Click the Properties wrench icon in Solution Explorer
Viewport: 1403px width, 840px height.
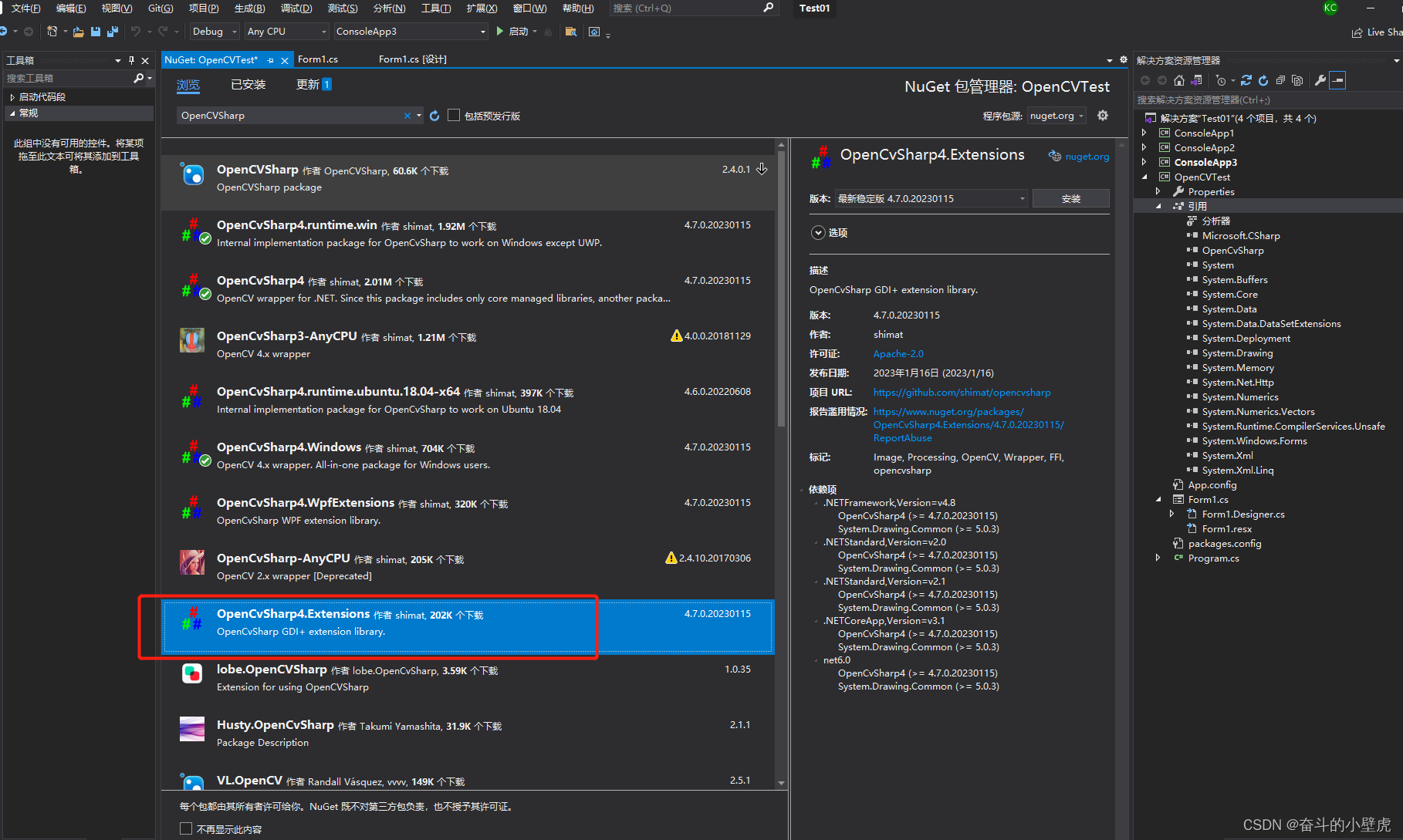1320,80
